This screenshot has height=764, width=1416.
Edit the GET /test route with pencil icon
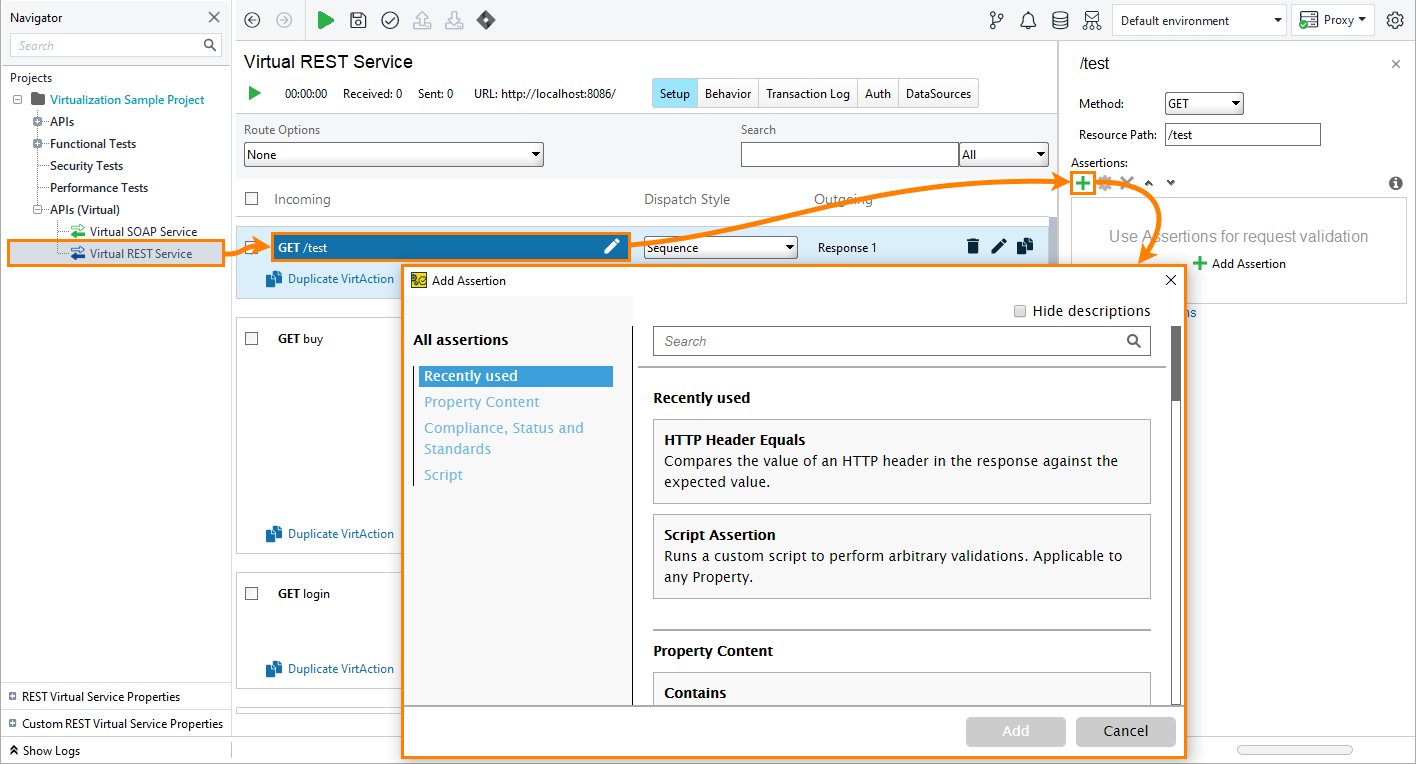(612, 246)
